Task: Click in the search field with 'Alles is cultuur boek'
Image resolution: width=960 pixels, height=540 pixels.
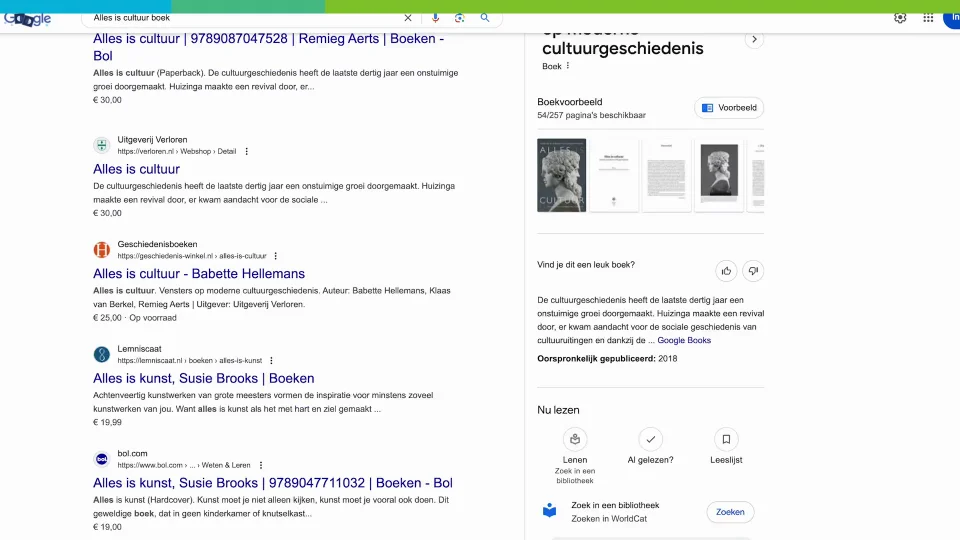Action: click(x=245, y=18)
